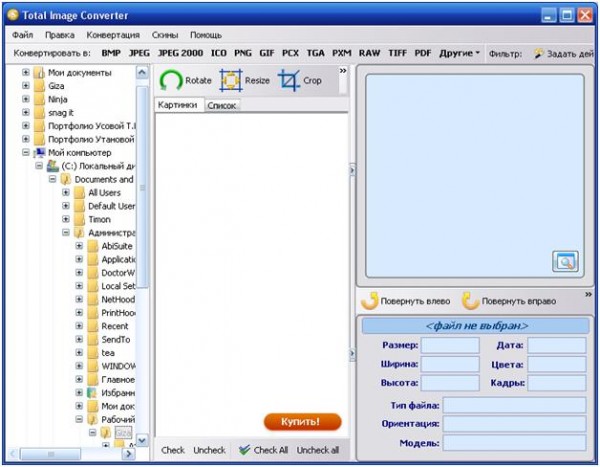Select the Recent folder
Image resolution: width=600 pixels, height=467 pixels.
pos(114,326)
